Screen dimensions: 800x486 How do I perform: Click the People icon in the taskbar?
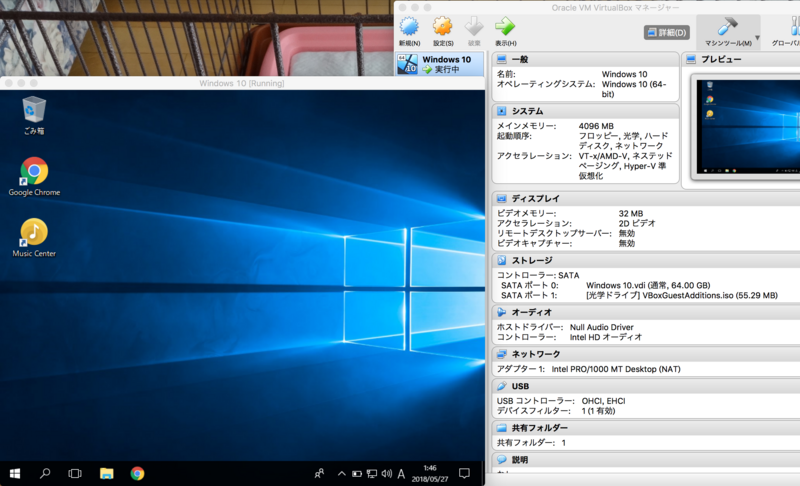(319, 474)
